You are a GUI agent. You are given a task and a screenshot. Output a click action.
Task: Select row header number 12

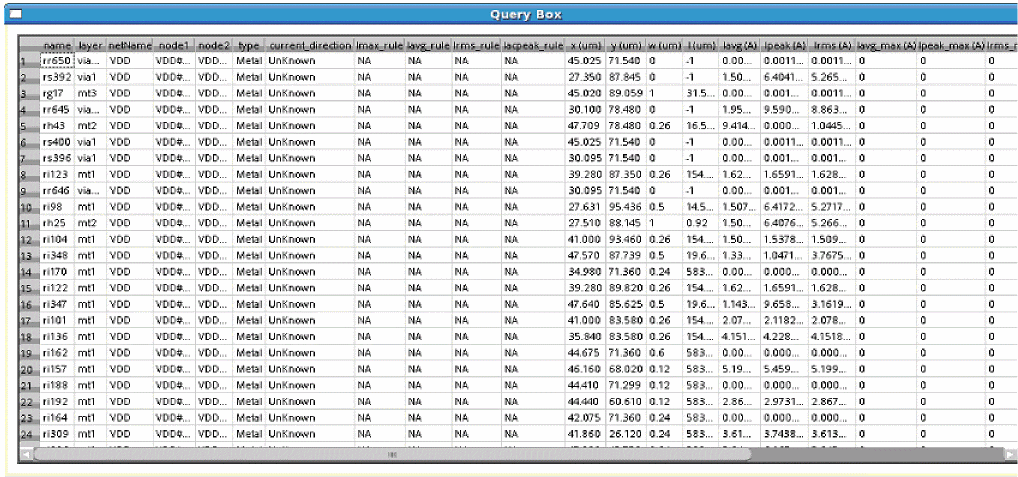(x=29, y=239)
